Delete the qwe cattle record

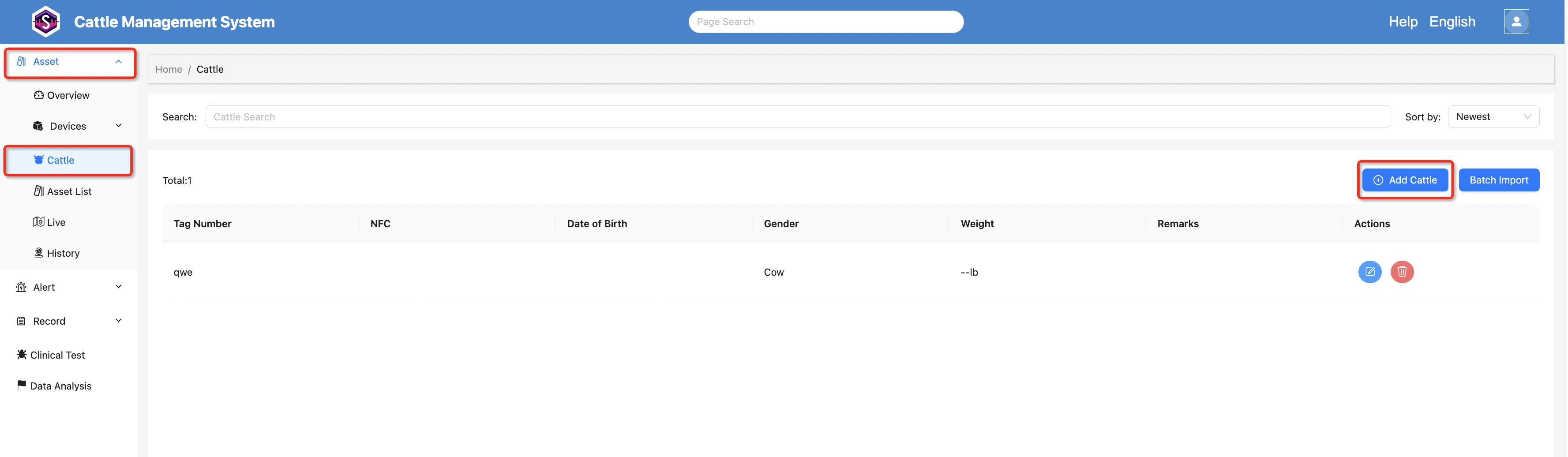click(1402, 272)
